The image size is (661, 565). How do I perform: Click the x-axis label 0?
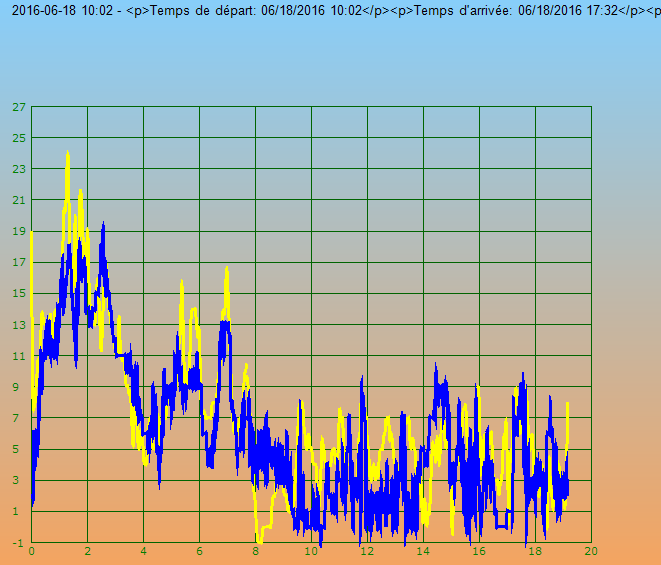coord(32,552)
